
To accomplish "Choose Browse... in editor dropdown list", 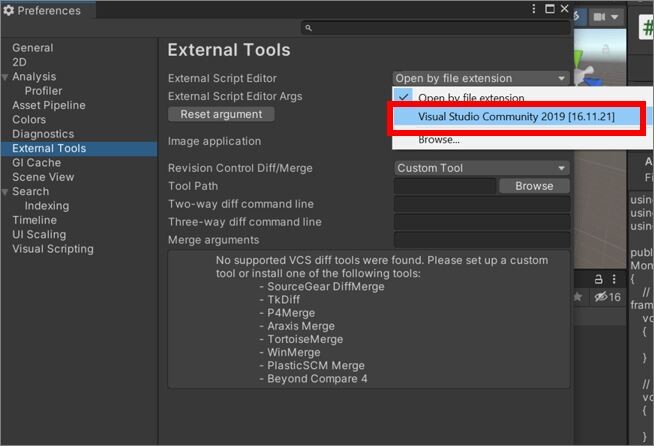I will click(439, 140).
